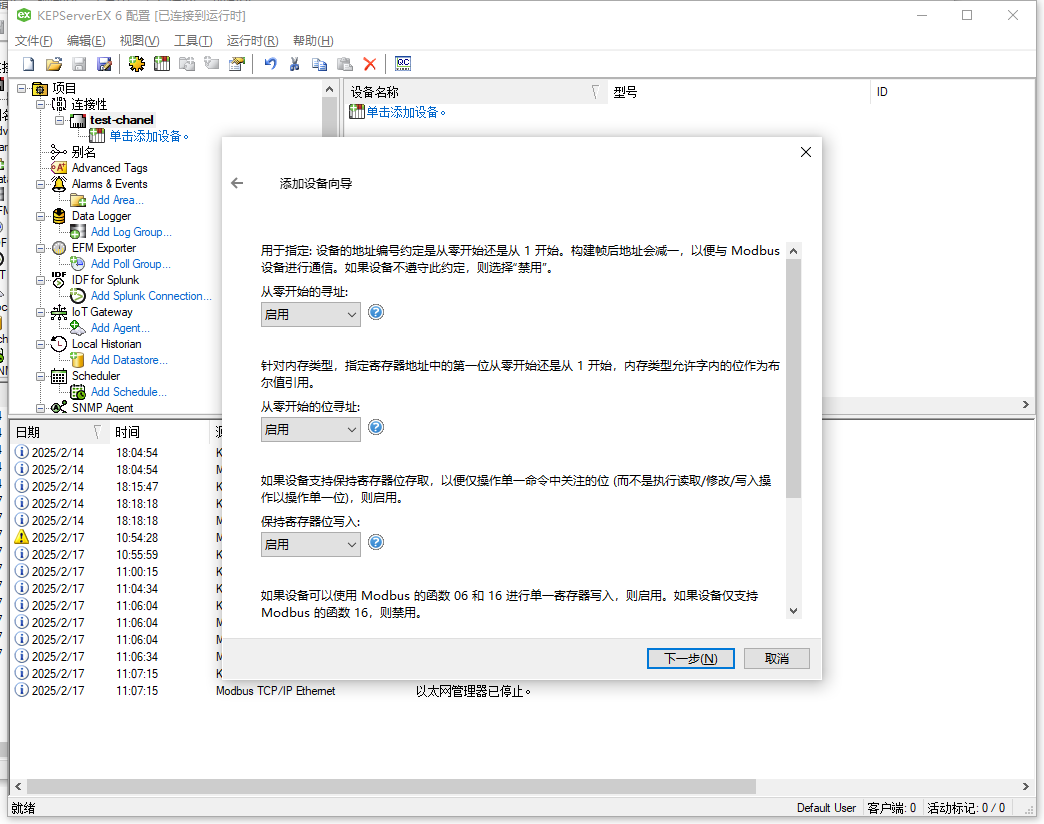Sort event log by 日期 column header
Viewport: 1044px width, 824px height.
pos(59,432)
